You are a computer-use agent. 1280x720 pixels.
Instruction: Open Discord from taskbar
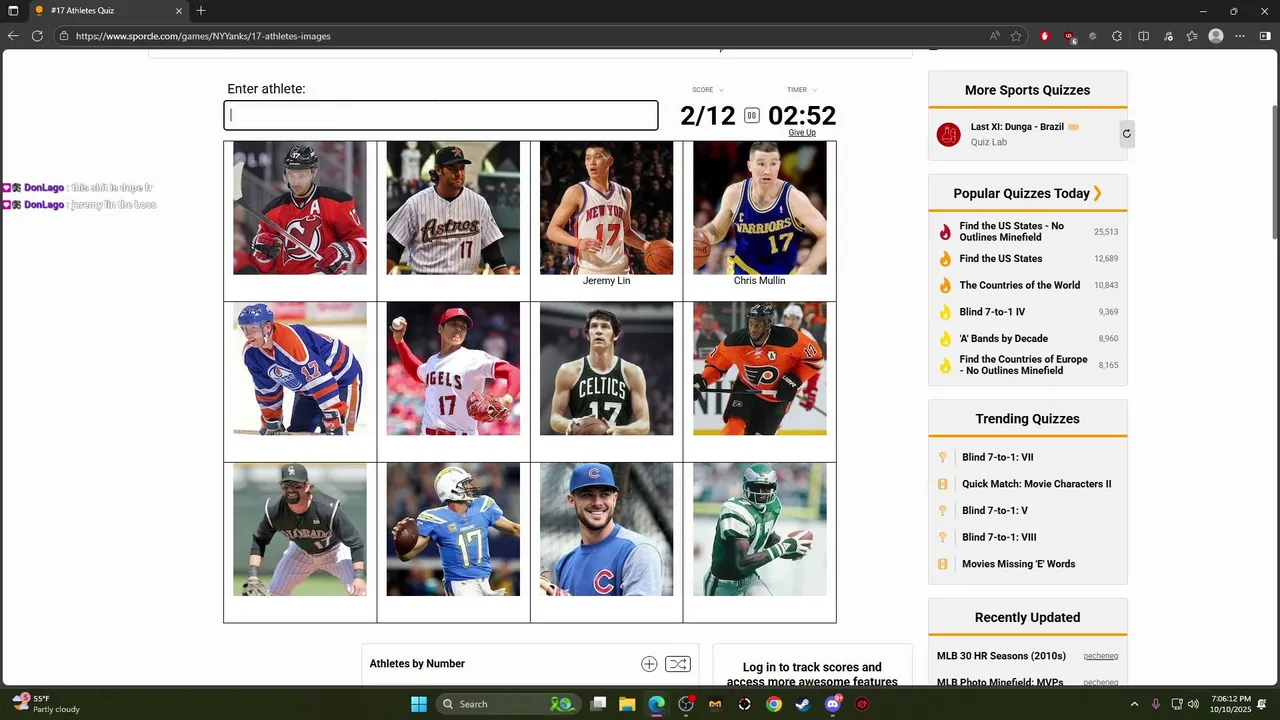[x=833, y=704]
